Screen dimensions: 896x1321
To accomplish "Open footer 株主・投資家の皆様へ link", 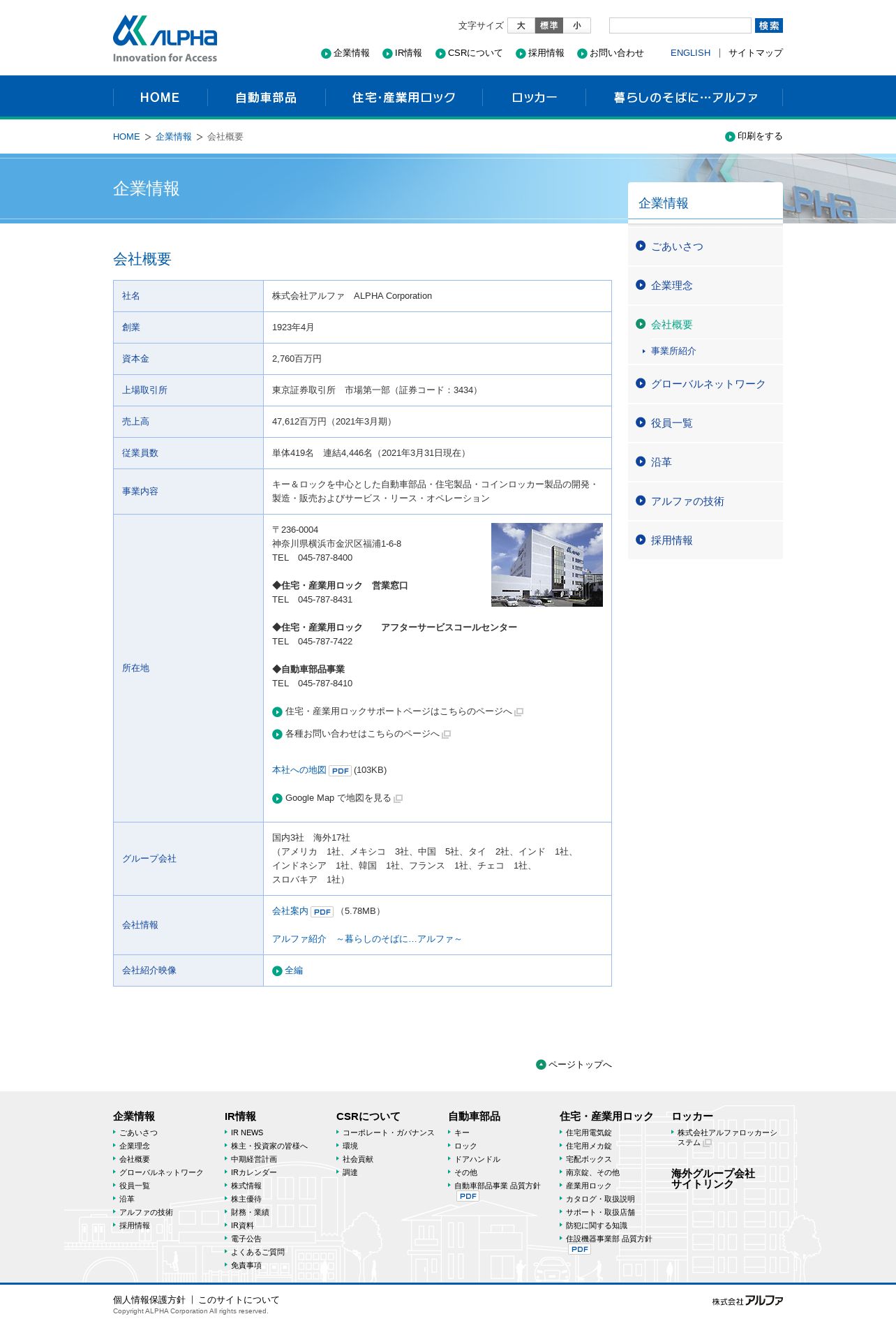I will [x=269, y=1146].
